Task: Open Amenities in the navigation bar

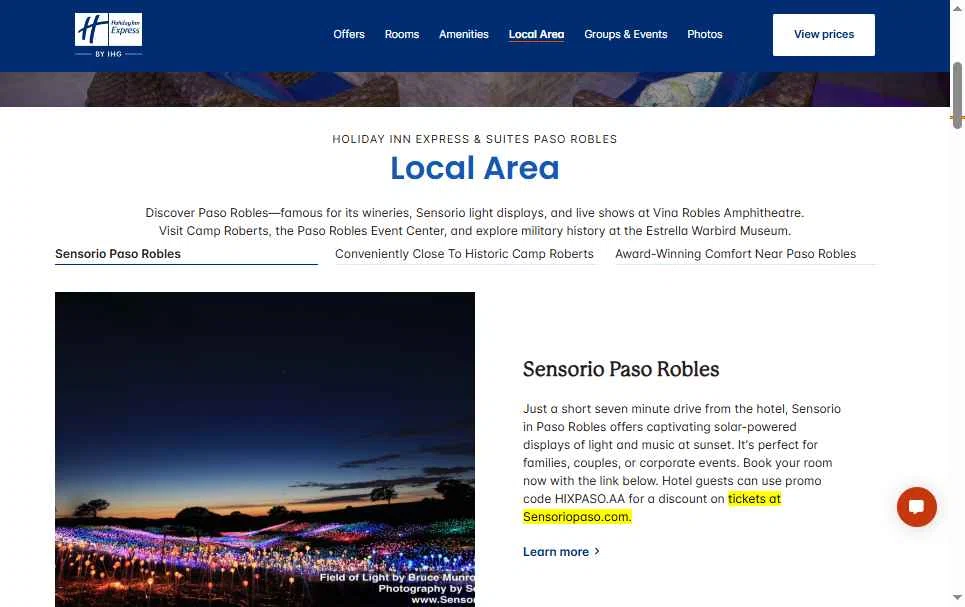Action: tap(463, 34)
